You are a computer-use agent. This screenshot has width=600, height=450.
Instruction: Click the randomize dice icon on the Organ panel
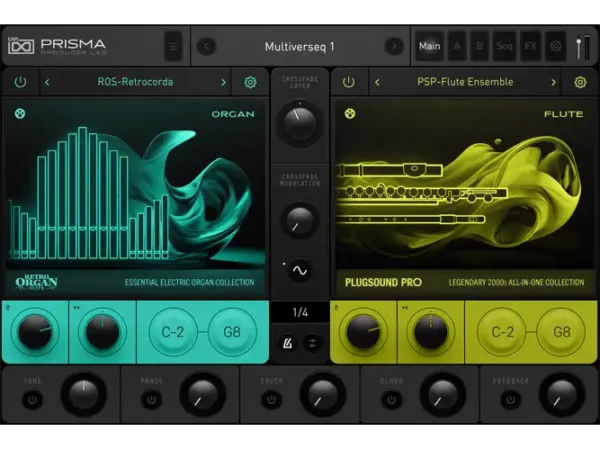[x=20, y=114]
